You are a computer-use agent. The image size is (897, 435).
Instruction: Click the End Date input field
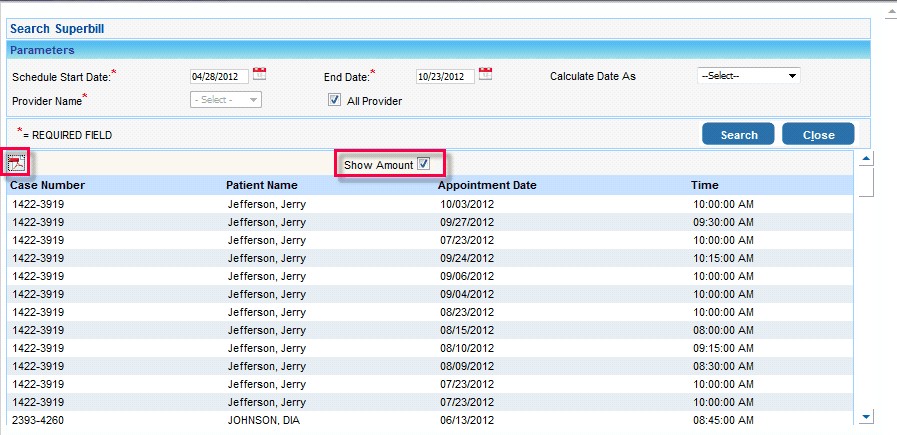[x=445, y=76]
